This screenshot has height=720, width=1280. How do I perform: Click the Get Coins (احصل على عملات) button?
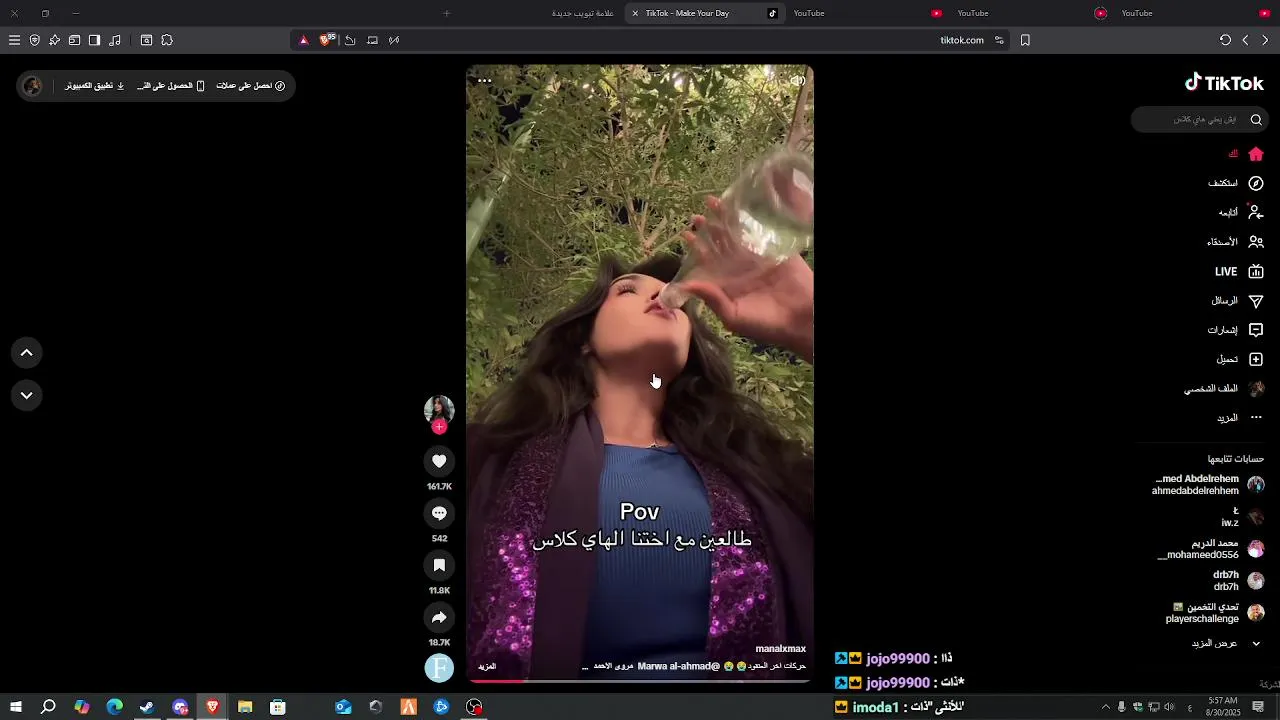click(251, 86)
